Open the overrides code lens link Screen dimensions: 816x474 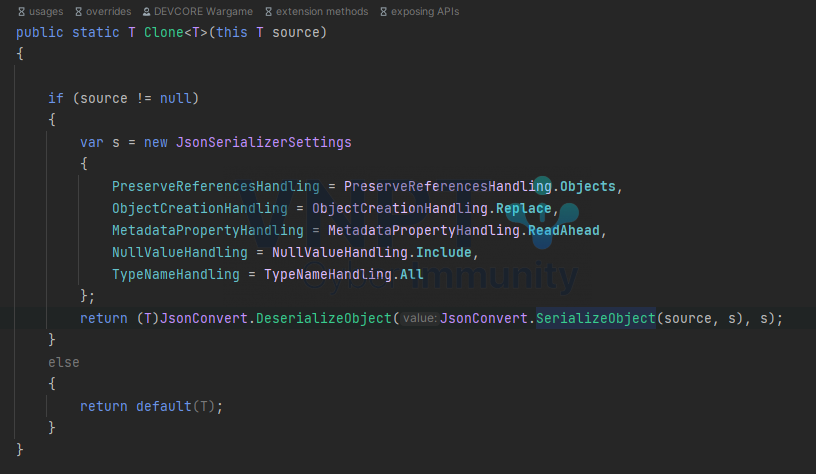[109, 12]
